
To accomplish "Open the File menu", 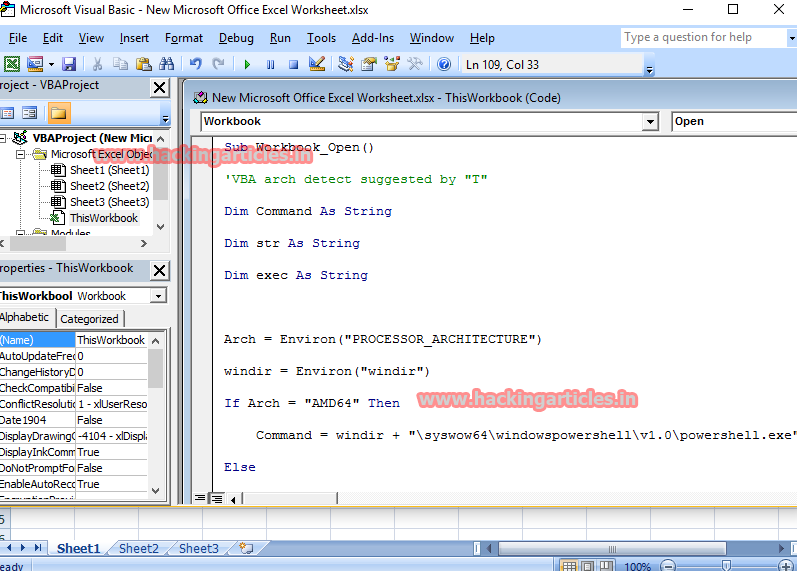I will (18, 38).
